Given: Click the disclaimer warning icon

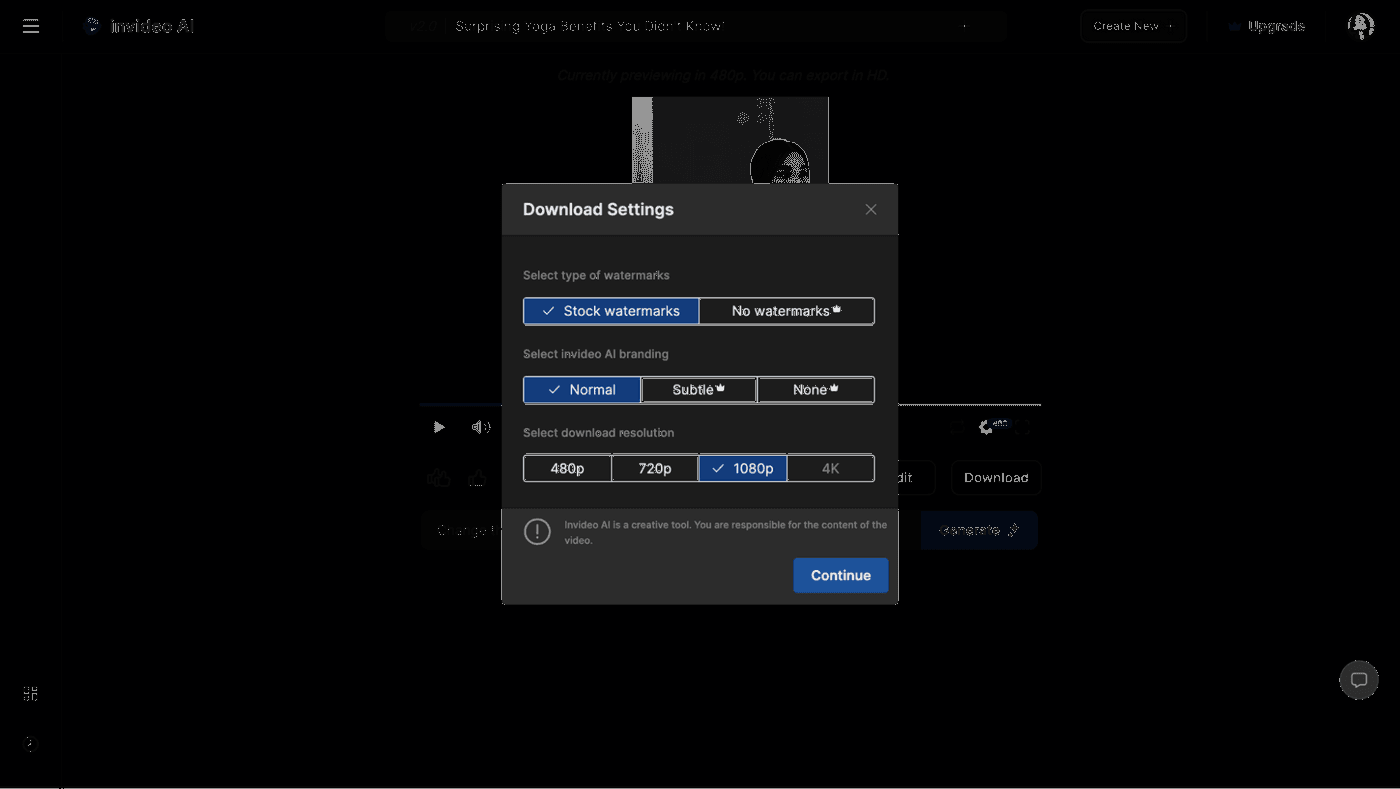Looking at the screenshot, I should click(537, 532).
